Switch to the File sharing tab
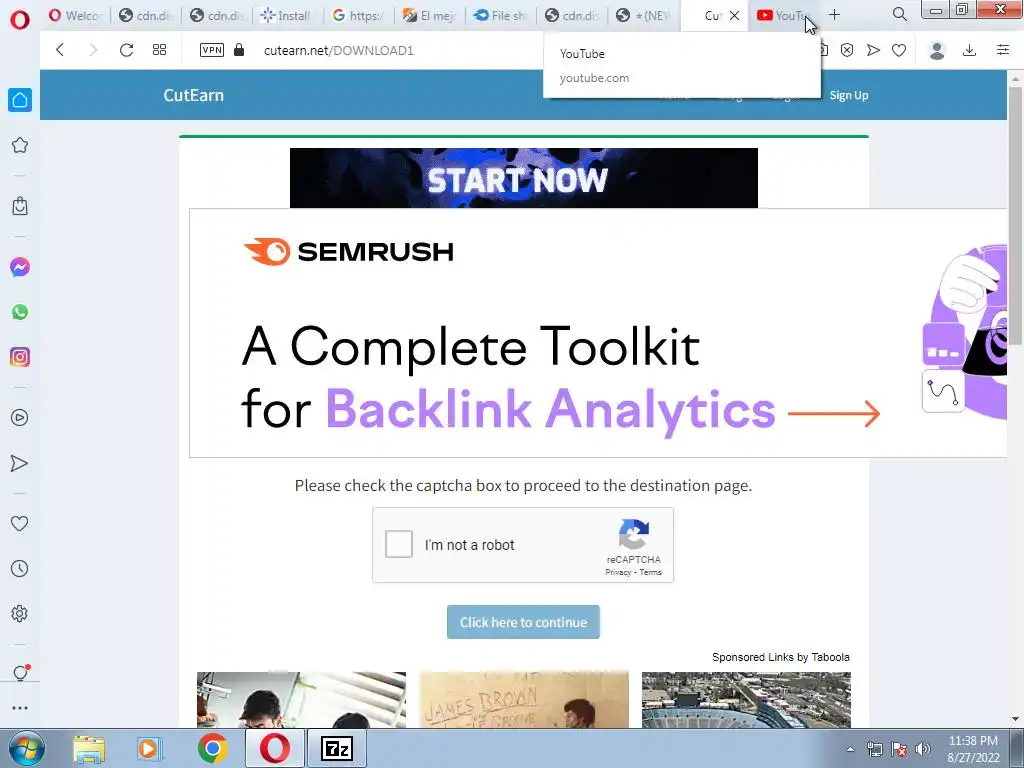 [x=501, y=15]
